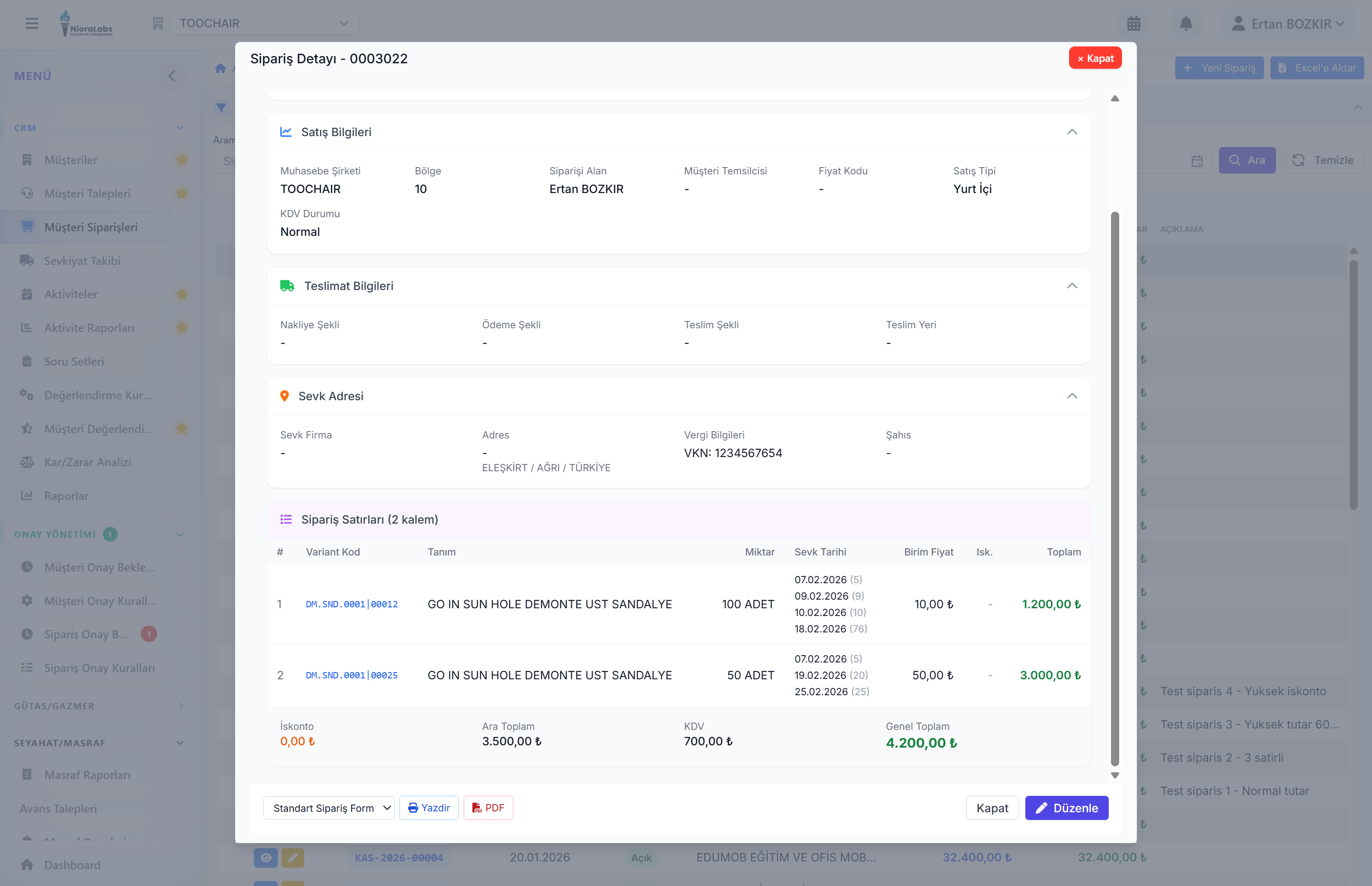The width and height of the screenshot is (1372, 886).
Task: Open variant code DM.SND.0001|00012 link
Action: click(352, 604)
